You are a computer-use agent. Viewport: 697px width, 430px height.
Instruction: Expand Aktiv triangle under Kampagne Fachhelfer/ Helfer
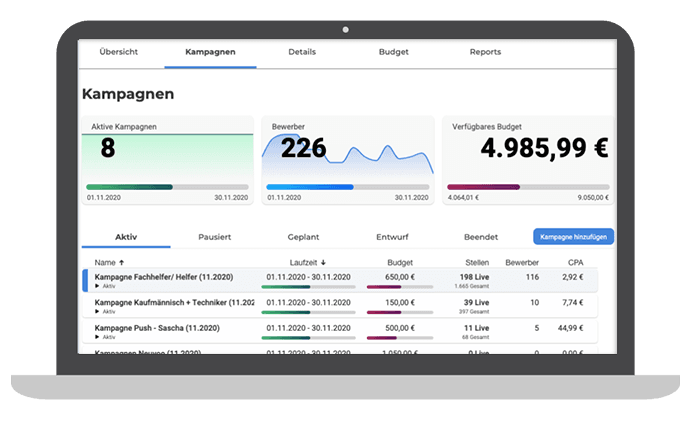[97, 286]
